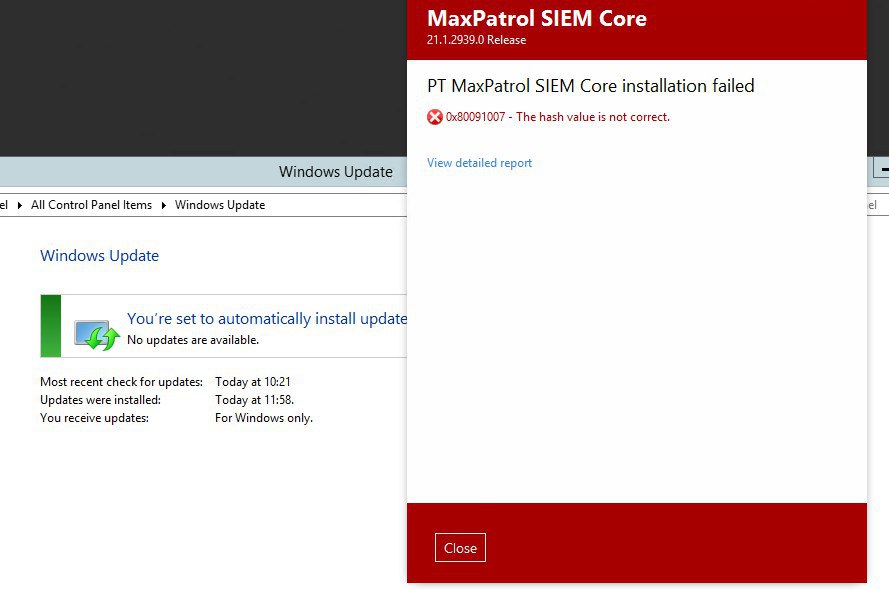The width and height of the screenshot is (889, 590).
Task: Expand the arrow before All Control Panel Items
Action: pyautogui.click(x=20, y=205)
